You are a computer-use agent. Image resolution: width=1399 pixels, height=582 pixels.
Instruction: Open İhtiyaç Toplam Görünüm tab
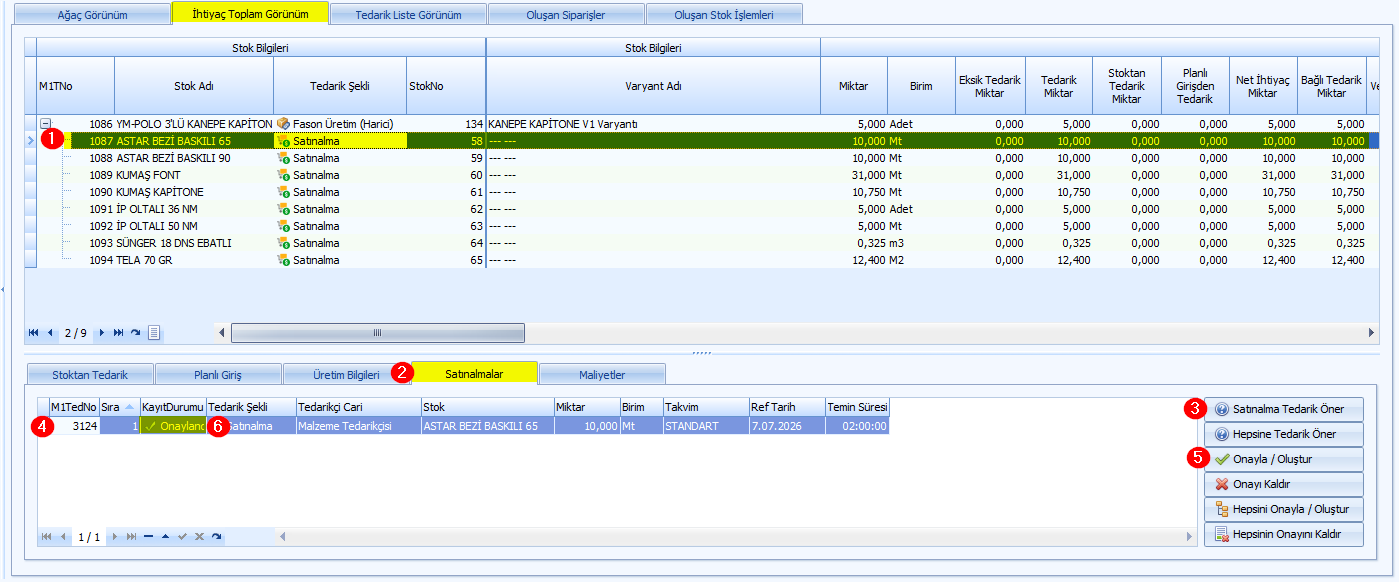(250, 14)
